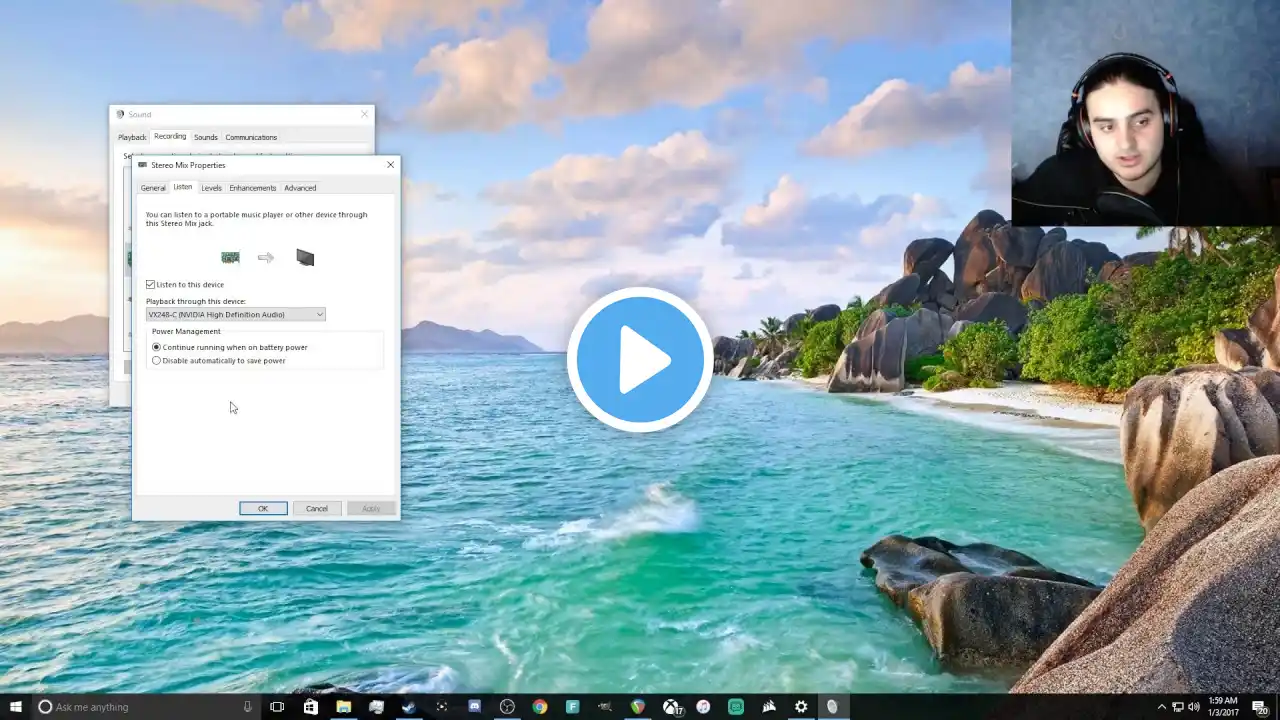Uncheck Listen to this device
Screen dimensions: 1280x720
(151, 285)
